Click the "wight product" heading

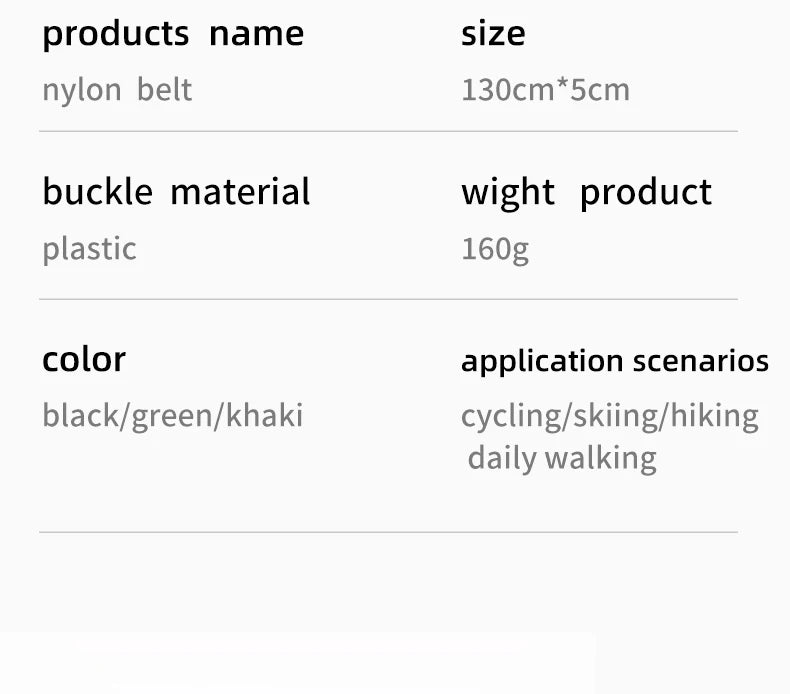[x=586, y=192]
